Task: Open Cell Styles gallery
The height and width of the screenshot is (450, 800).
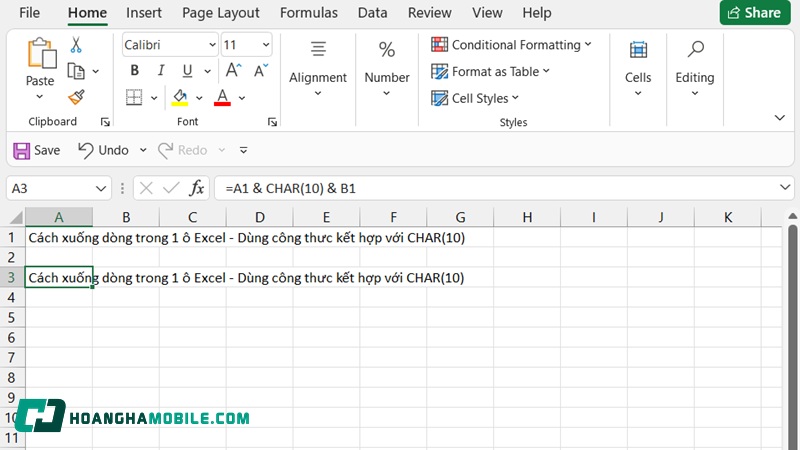Action: 474,98
